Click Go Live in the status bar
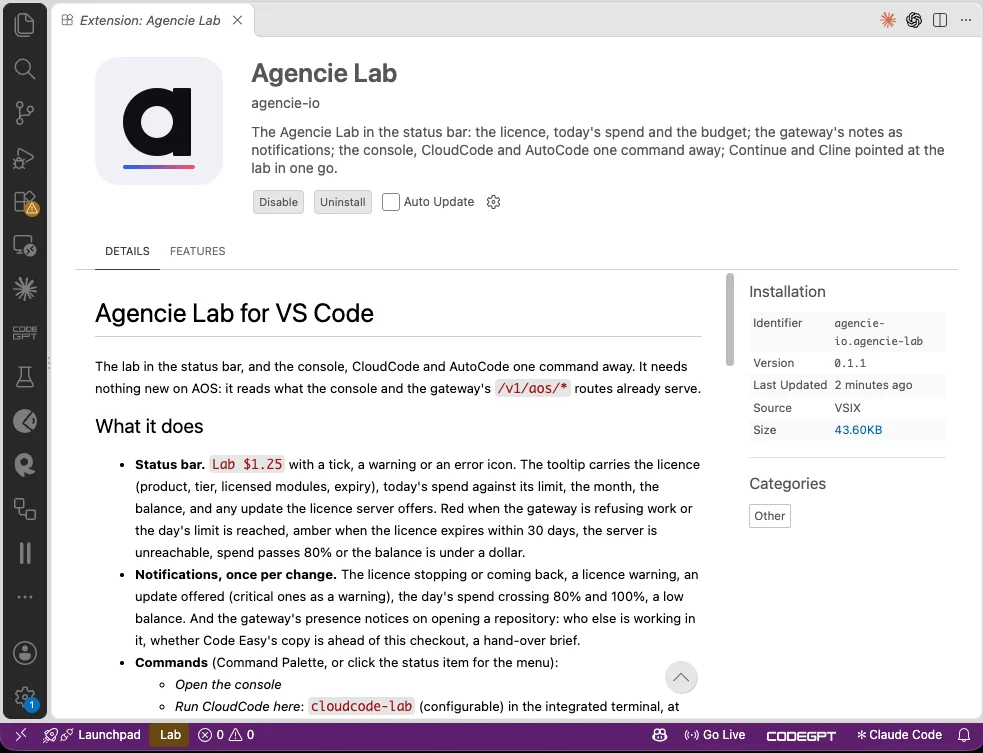The height and width of the screenshot is (753, 983). 715,735
